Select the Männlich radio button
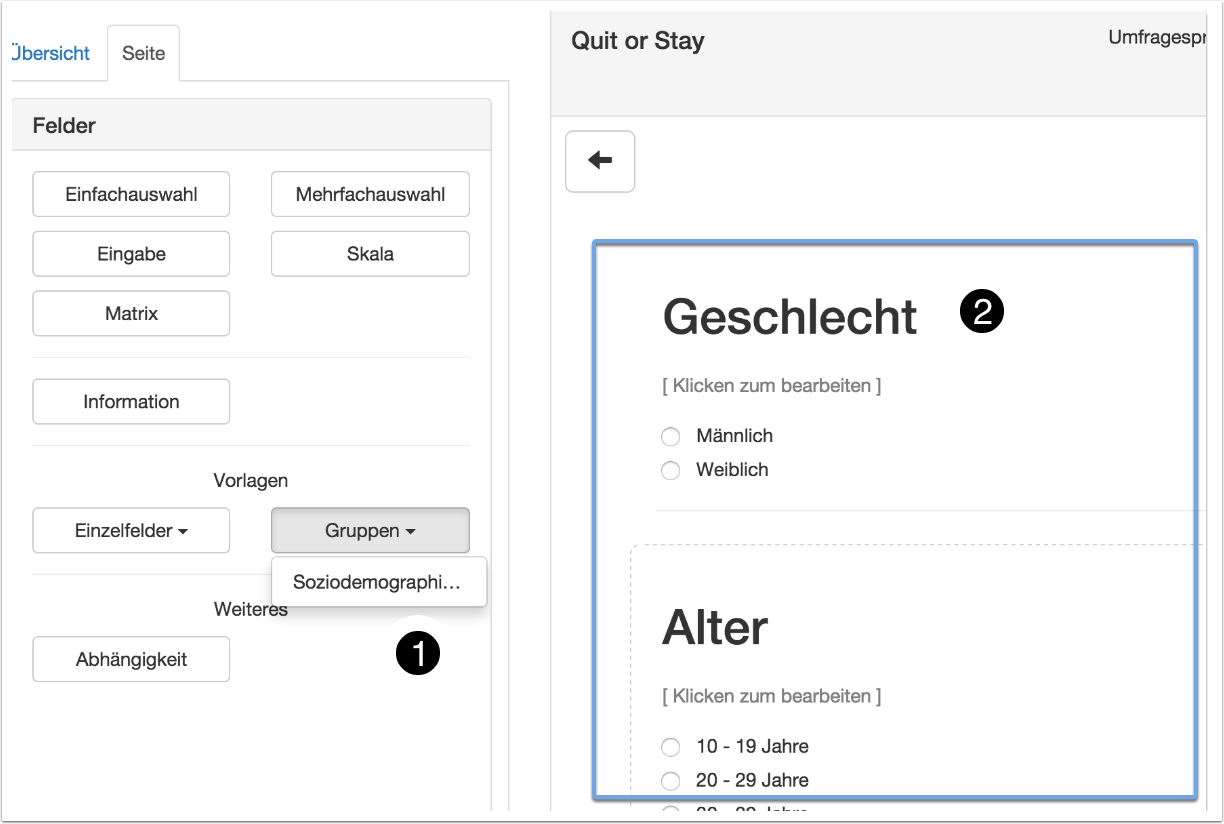Viewport: 1224px width, 824px height. tap(671, 437)
